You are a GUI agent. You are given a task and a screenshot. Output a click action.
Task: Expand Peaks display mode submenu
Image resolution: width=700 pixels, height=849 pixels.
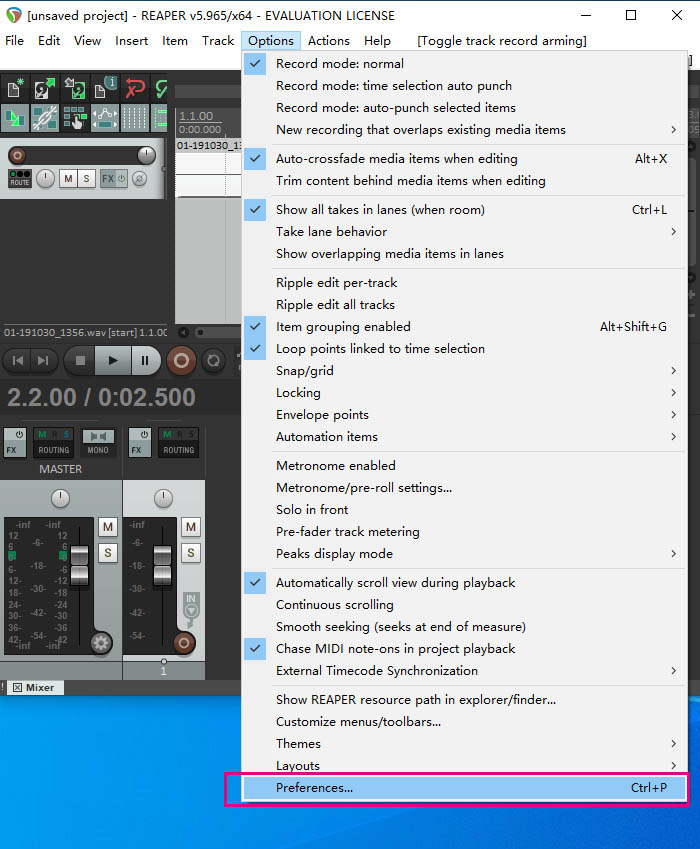point(465,554)
